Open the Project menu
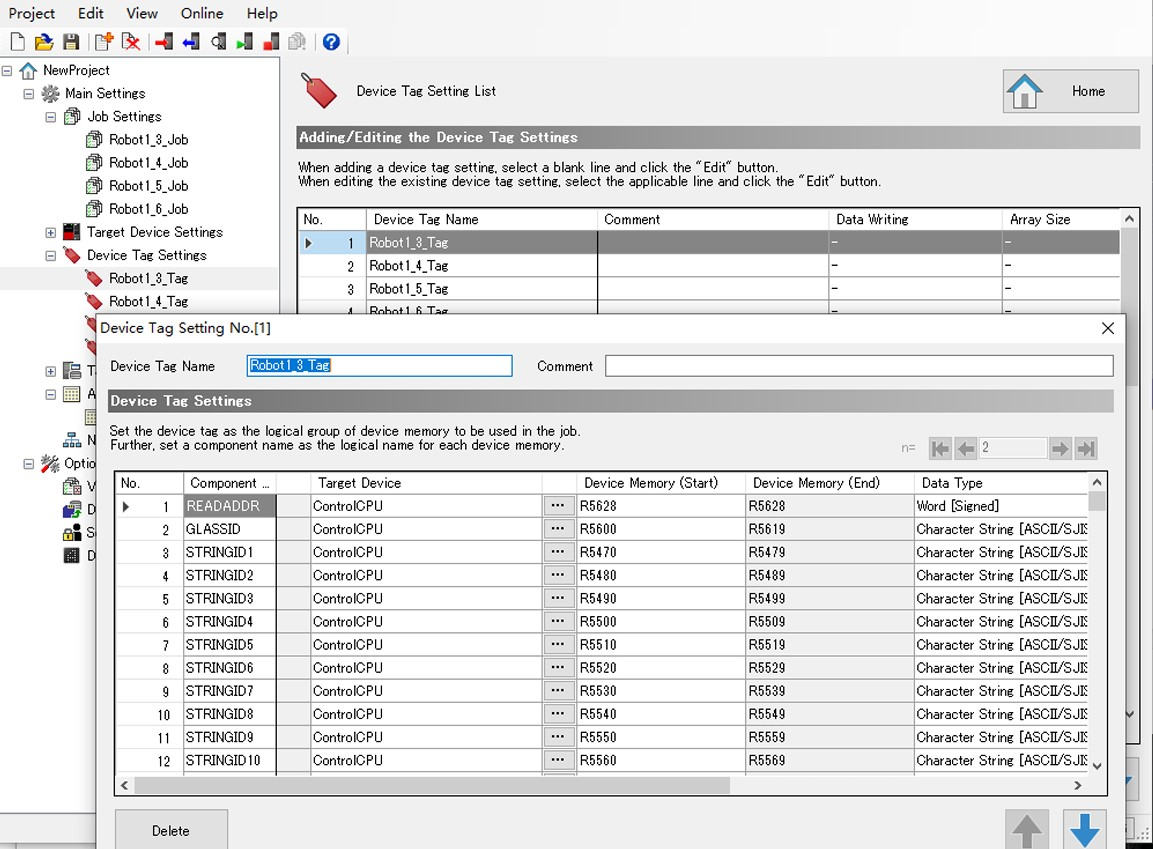The image size is (1153, 849). (32, 13)
